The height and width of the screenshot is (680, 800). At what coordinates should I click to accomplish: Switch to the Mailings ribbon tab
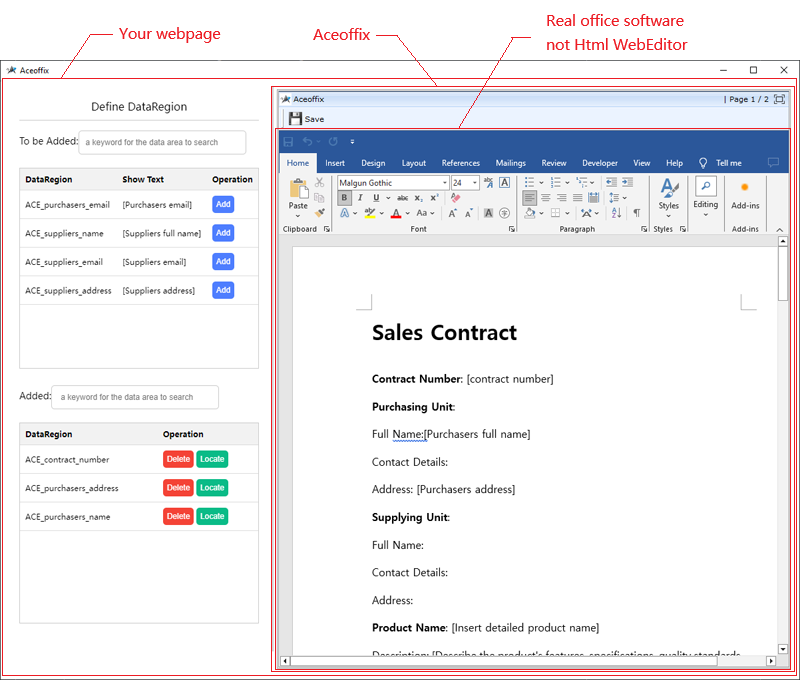[511, 163]
